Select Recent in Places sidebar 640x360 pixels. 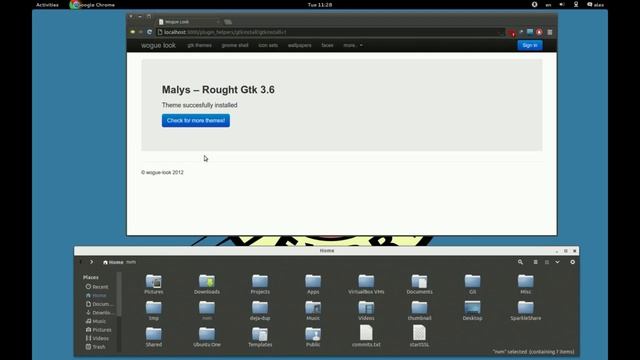[97, 287]
